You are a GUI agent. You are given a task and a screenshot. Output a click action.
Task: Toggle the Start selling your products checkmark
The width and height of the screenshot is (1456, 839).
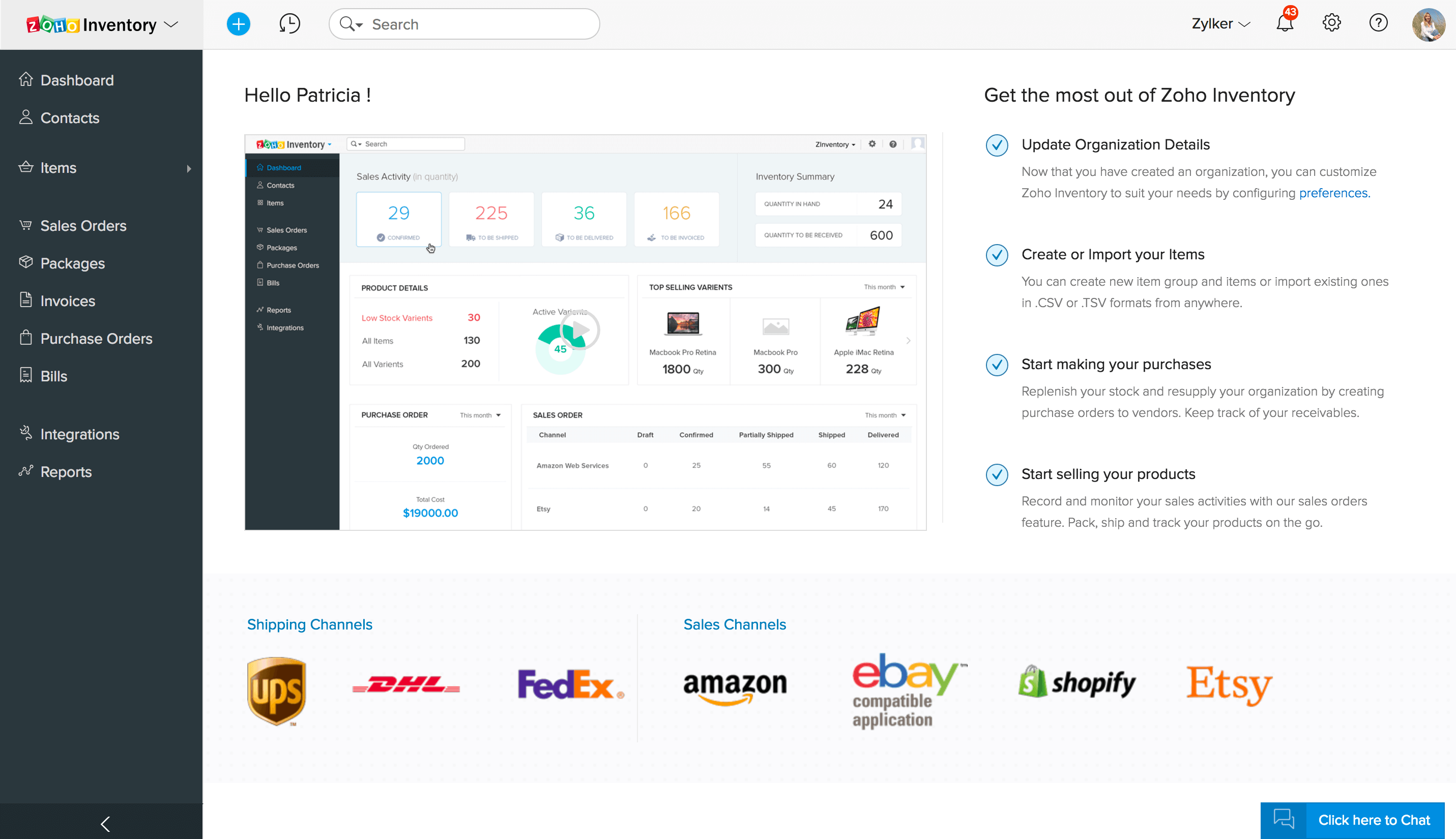[x=997, y=475]
